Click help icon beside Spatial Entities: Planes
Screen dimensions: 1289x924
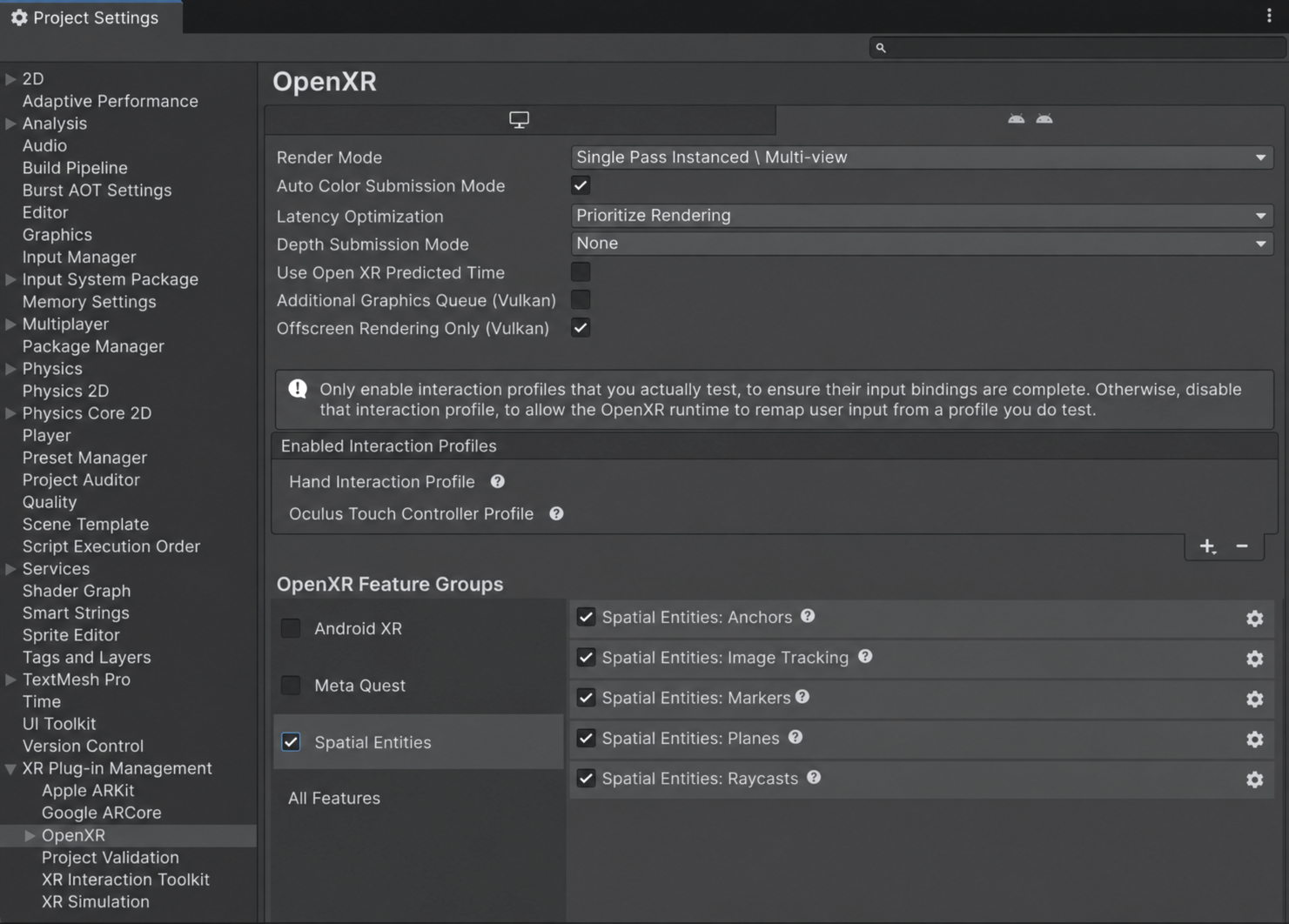coord(796,737)
